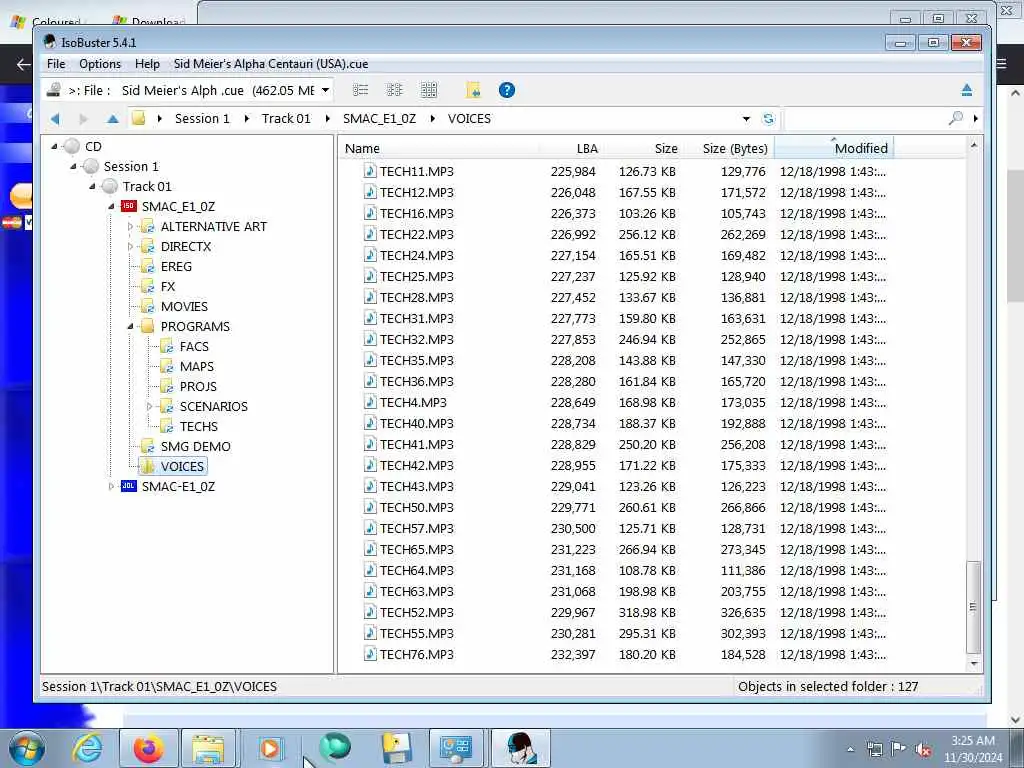Viewport: 1024px width, 768px height.
Task: Click the search magnifier icon
Action: tap(955, 118)
